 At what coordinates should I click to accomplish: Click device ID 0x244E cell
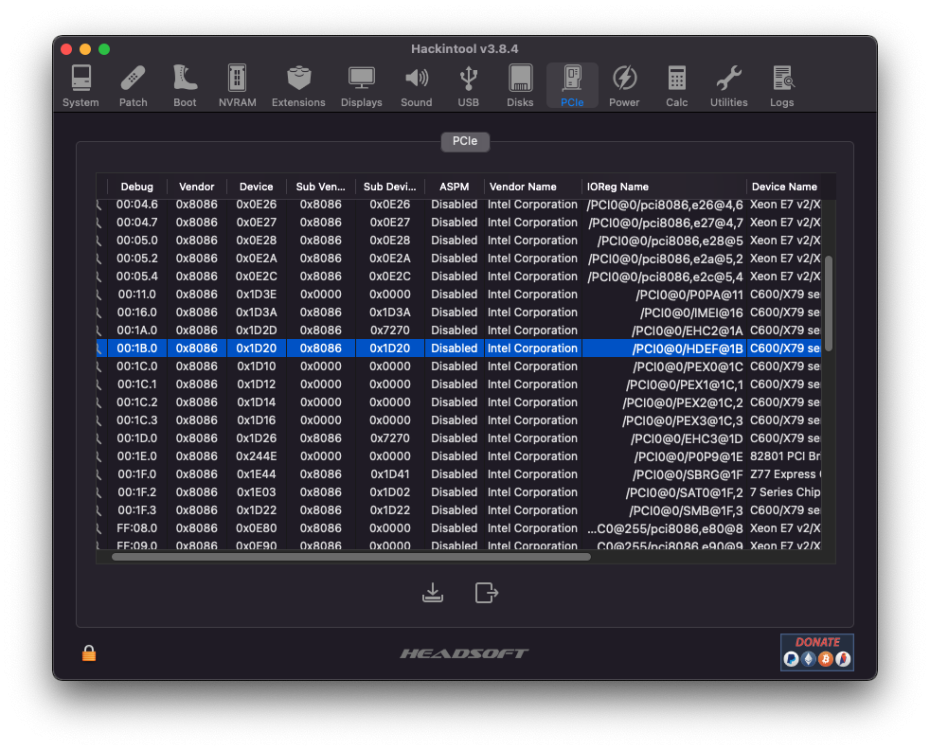256,456
